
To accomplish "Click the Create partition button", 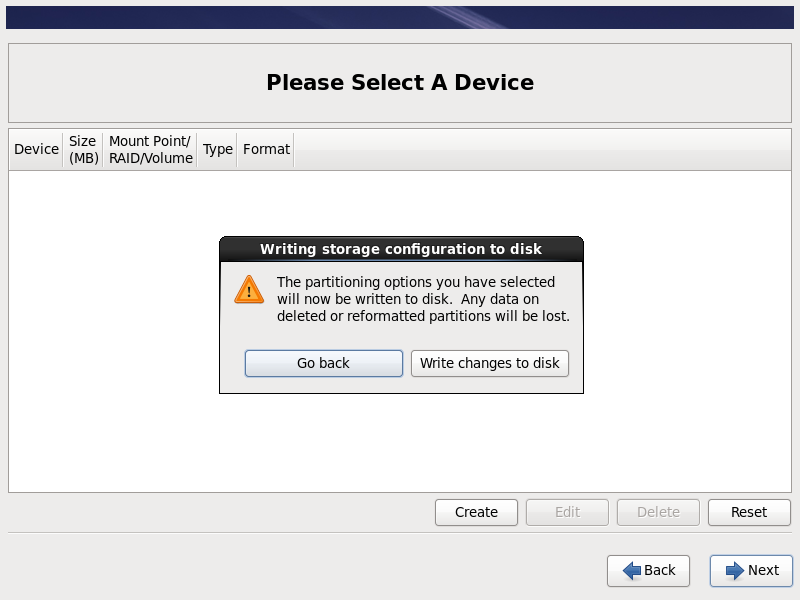I will point(476,512).
